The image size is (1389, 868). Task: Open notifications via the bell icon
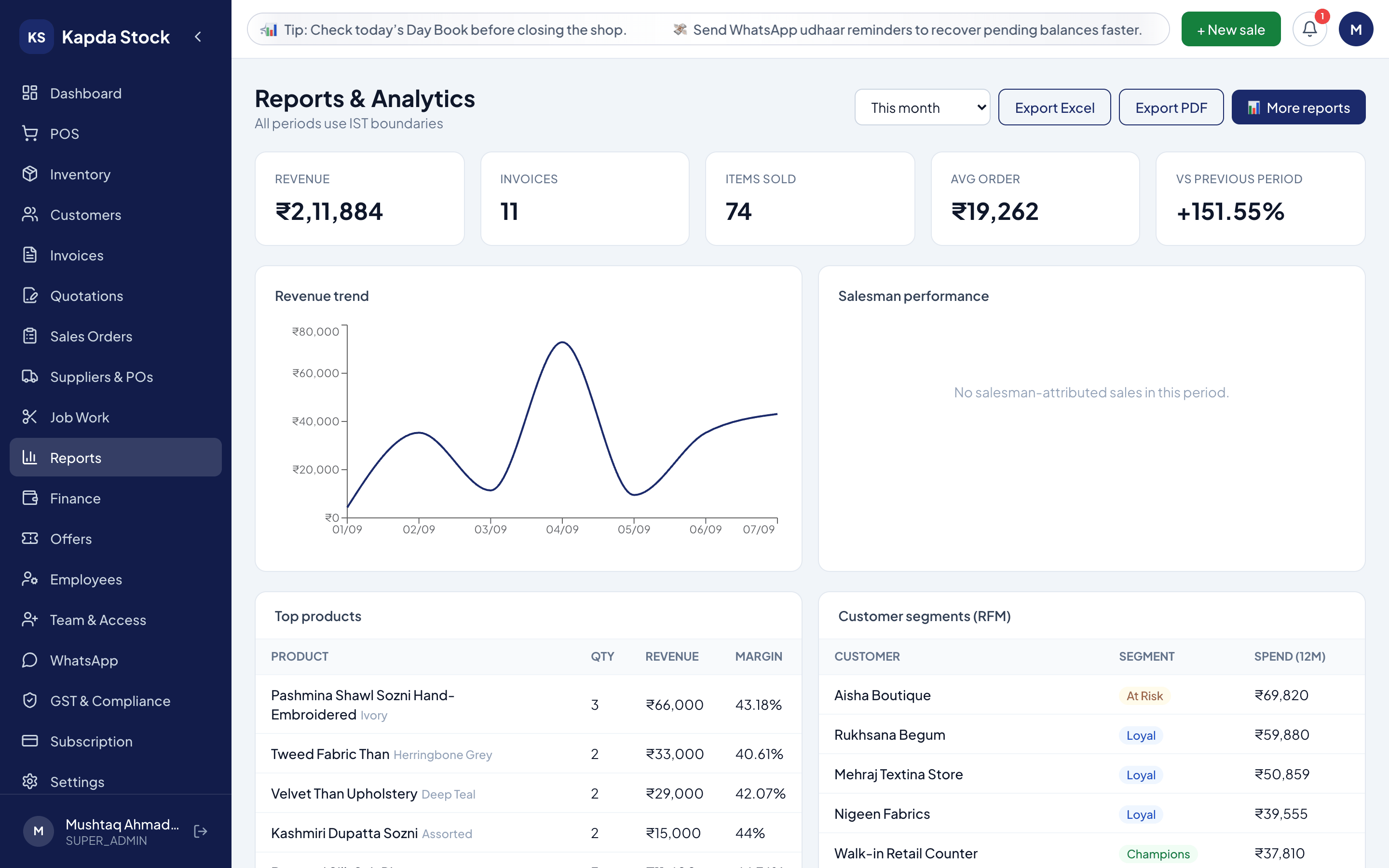click(1309, 29)
